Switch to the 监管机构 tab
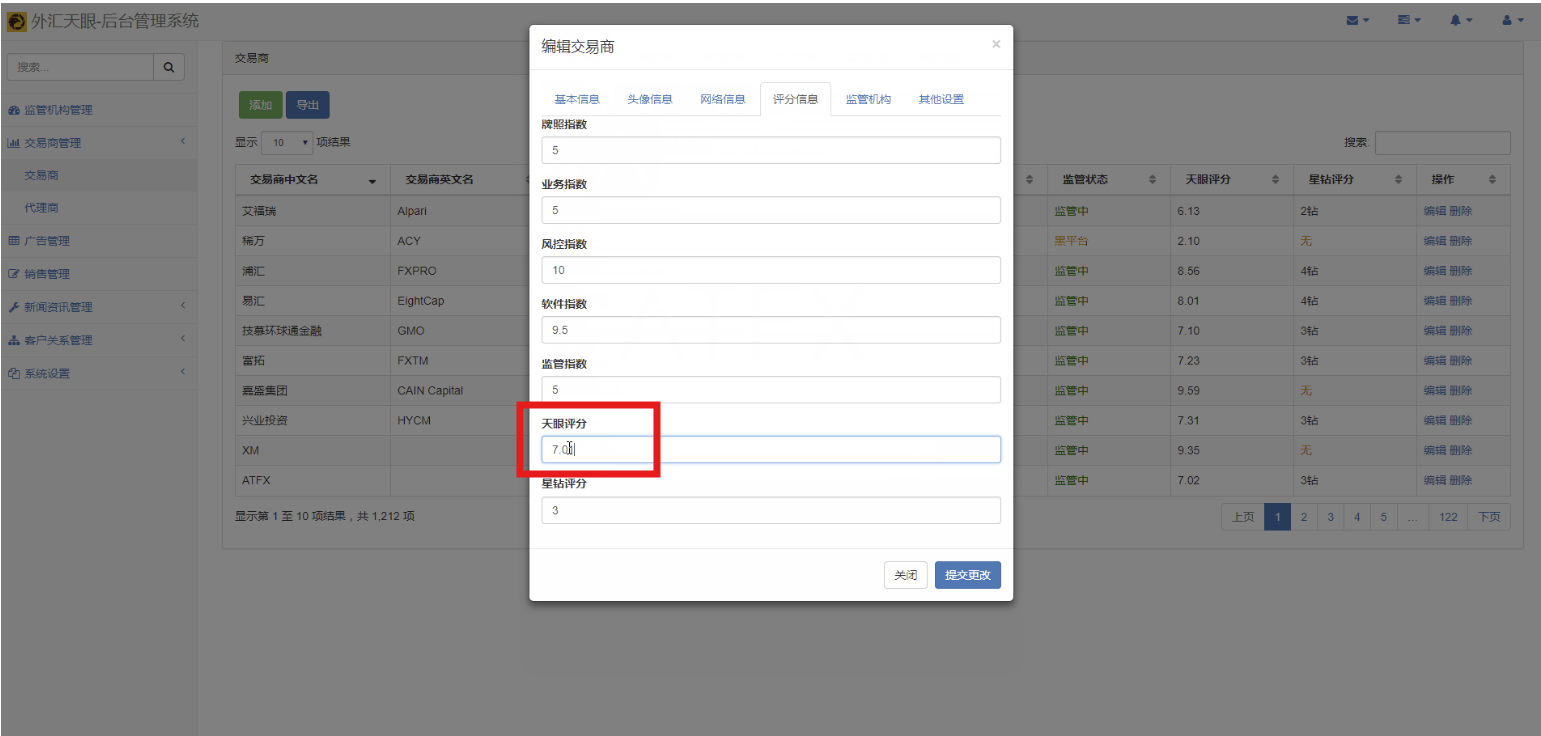 click(868, 99)
